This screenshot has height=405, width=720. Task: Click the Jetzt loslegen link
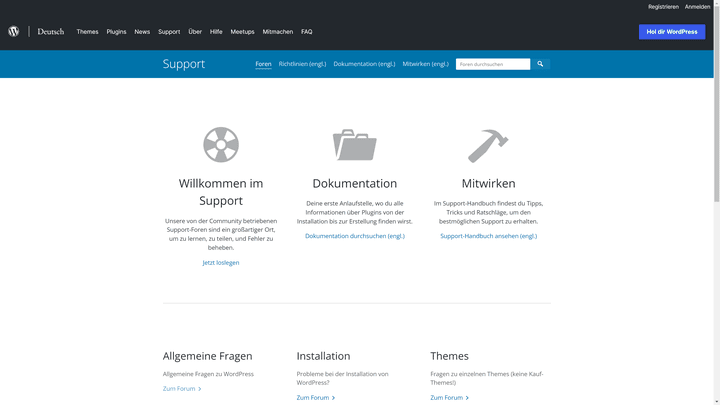coord(221,263)
